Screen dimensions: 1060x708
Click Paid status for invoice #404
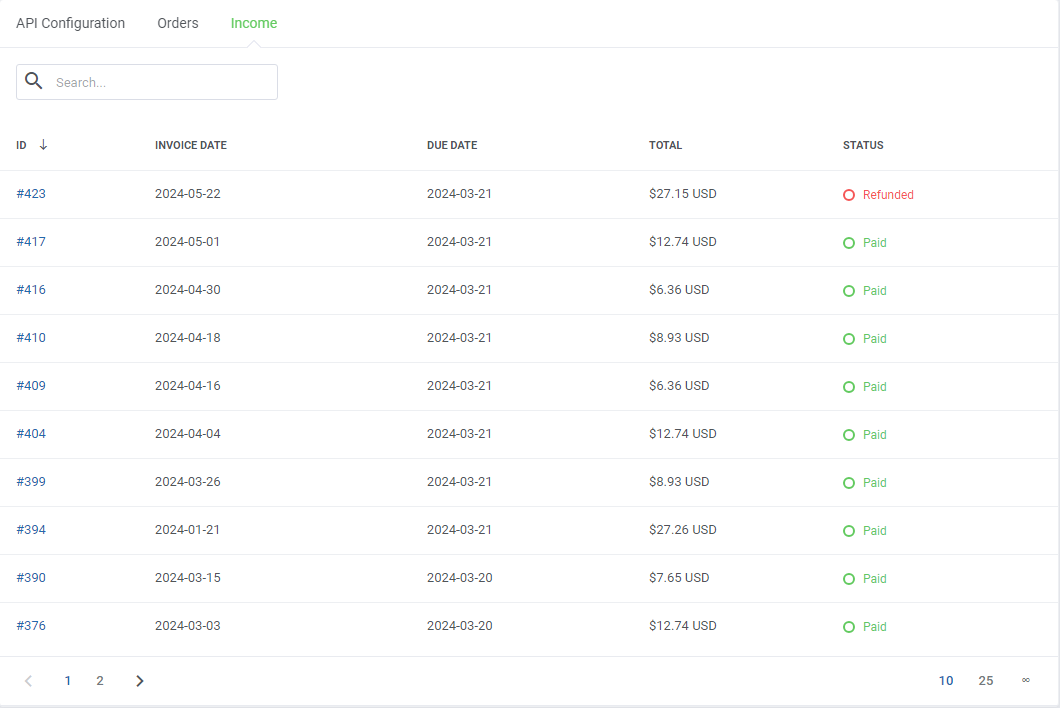click(x=875, y=435)
